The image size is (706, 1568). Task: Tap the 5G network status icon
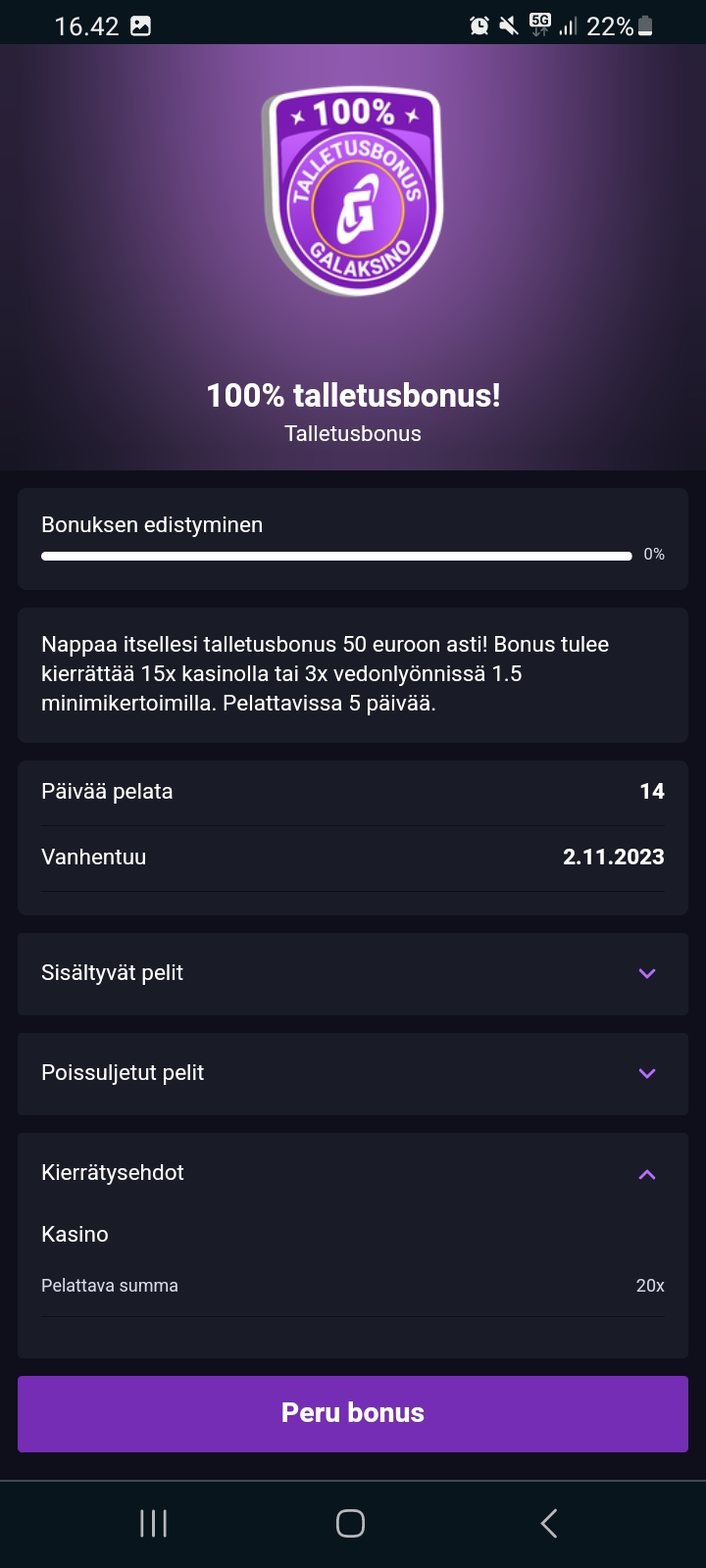pyautogui.click(x=539, y=24)
